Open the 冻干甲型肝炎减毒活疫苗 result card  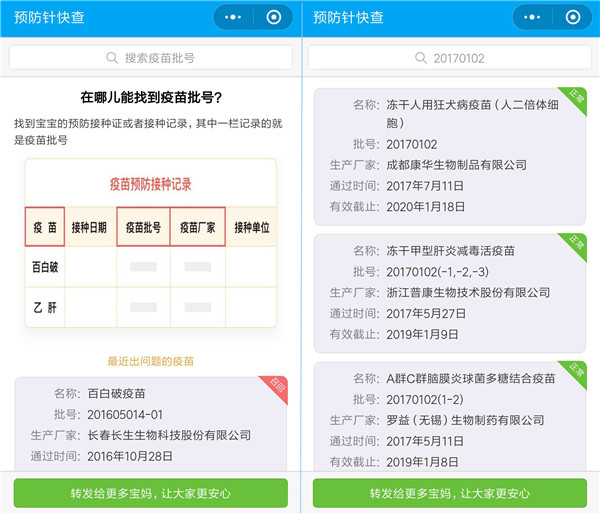pos(450,292)
